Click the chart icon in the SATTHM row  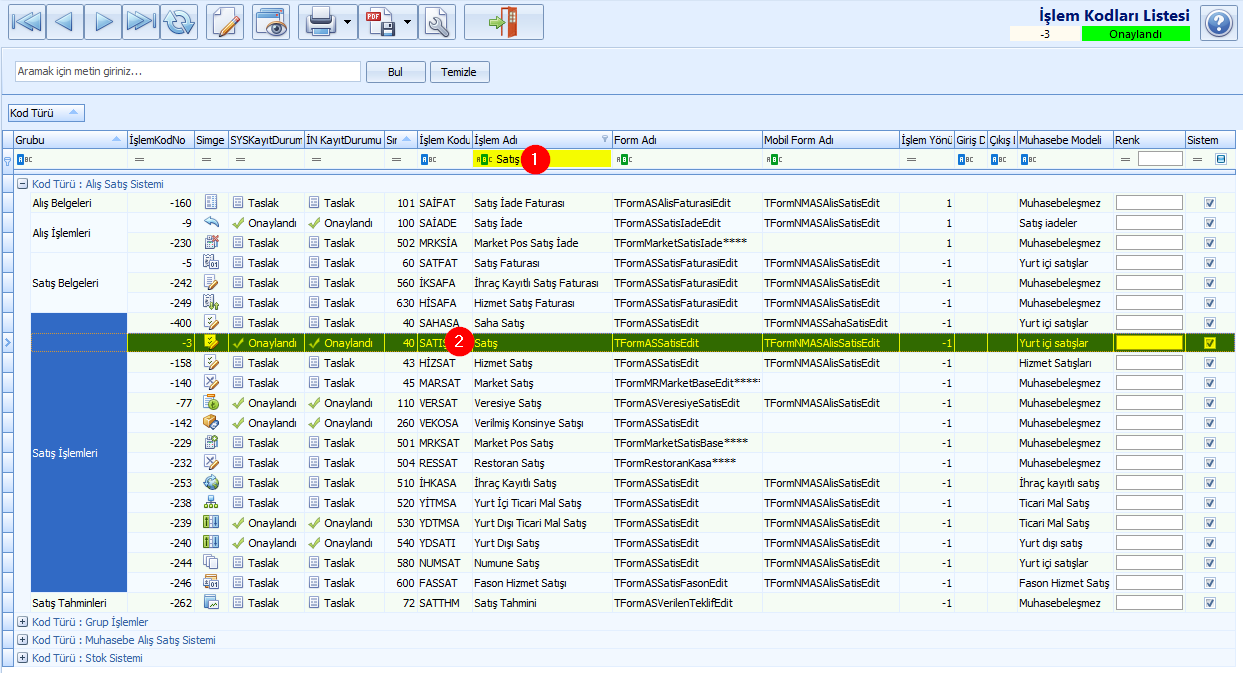211,603
